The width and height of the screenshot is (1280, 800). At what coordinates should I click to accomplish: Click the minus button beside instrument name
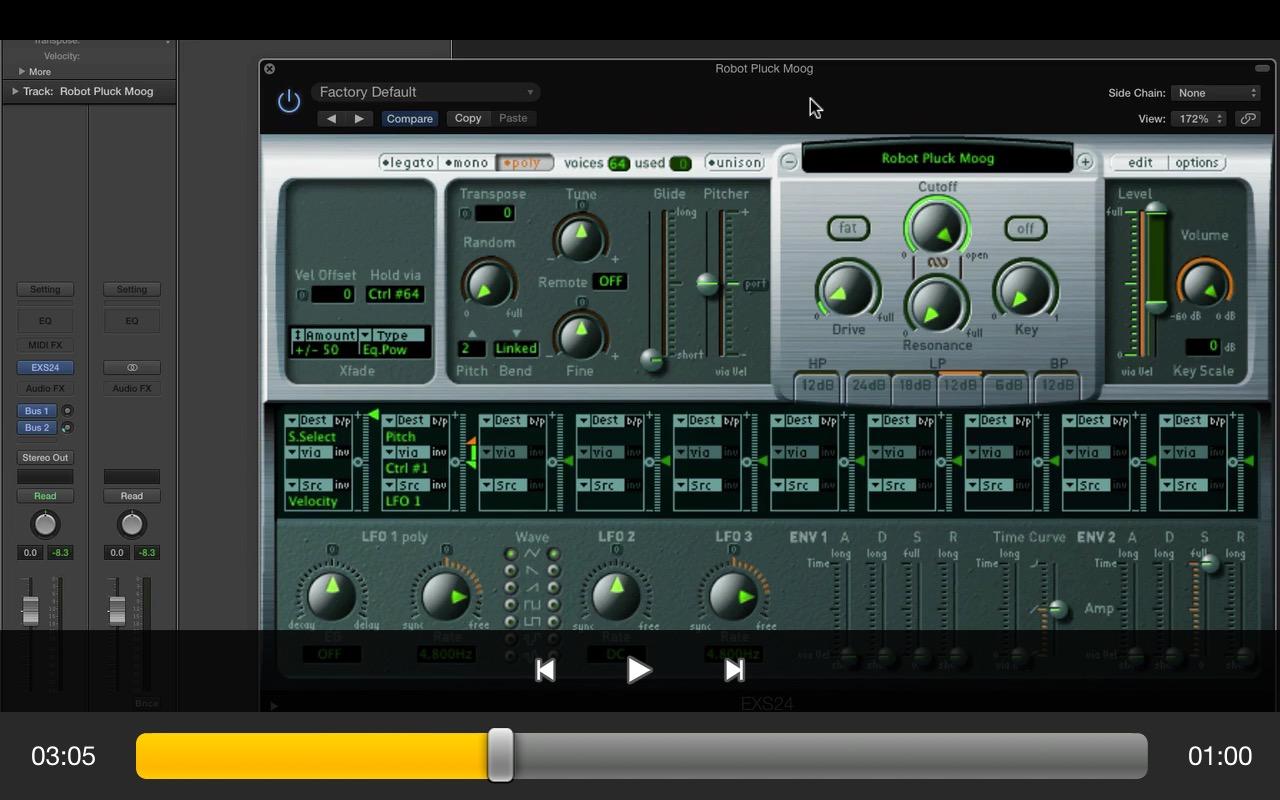(x=789, y=162)
